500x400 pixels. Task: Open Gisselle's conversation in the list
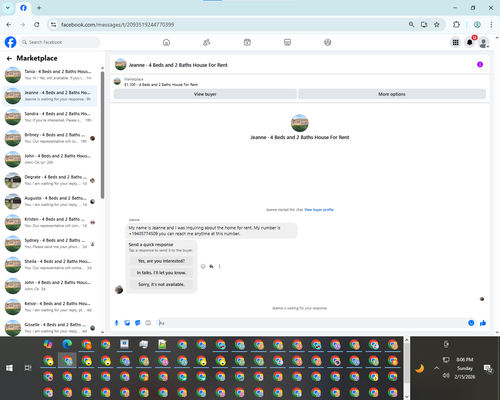[50, 328]
